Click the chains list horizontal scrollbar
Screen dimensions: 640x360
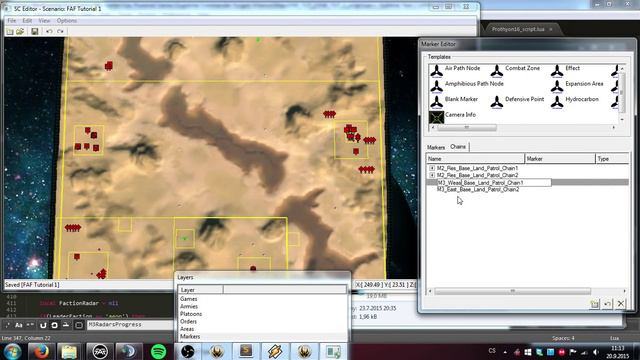(512, 291)
